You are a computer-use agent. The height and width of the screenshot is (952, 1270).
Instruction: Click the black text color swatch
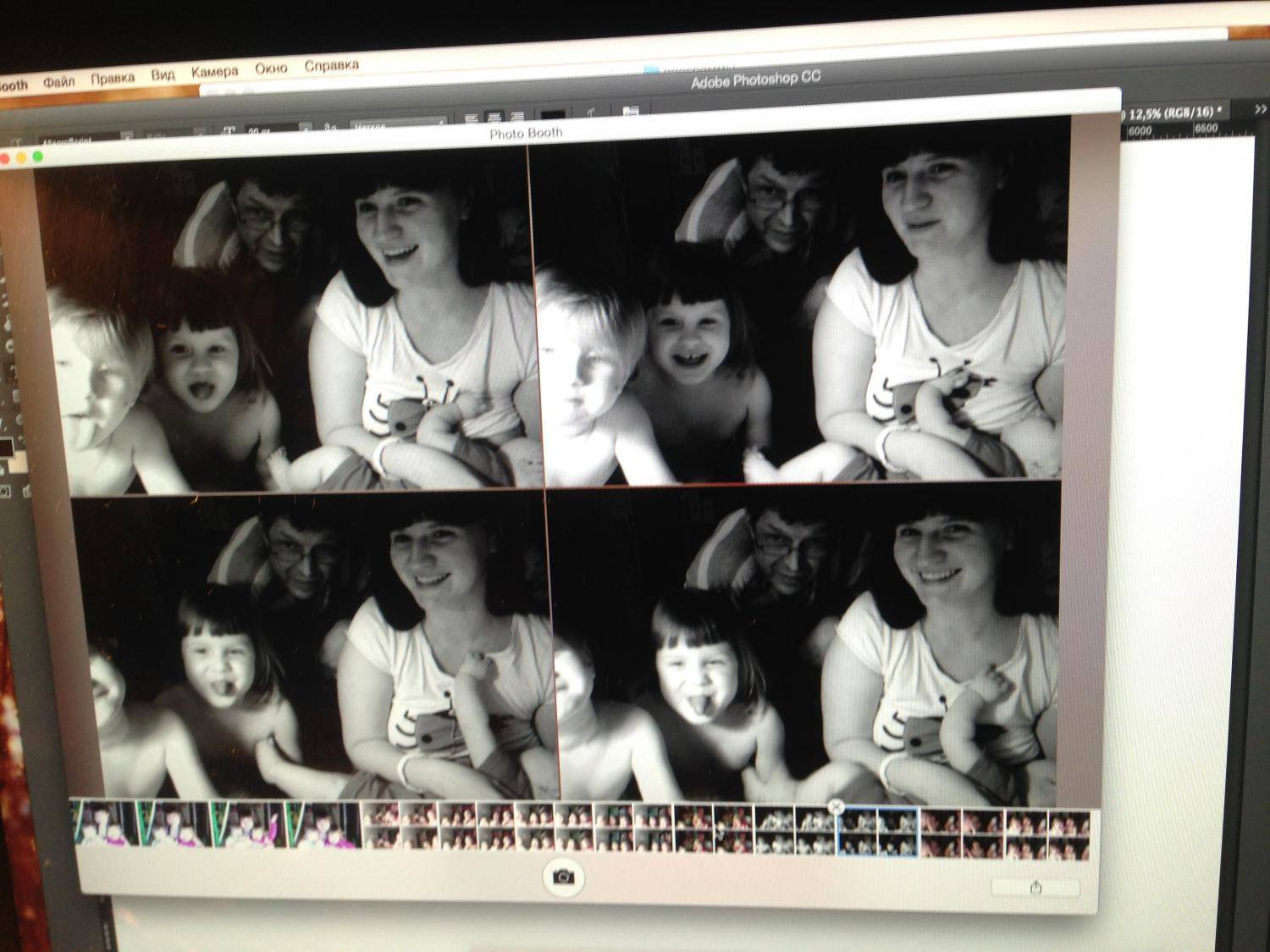pos(553,113)
